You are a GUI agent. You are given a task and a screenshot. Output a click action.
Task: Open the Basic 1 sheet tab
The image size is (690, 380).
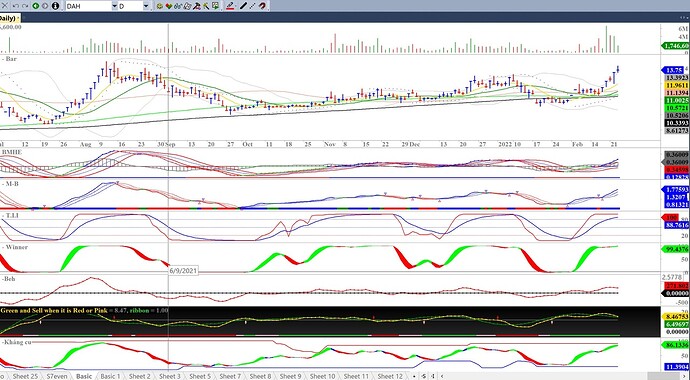pyautogui.click(x=110, y=376)
